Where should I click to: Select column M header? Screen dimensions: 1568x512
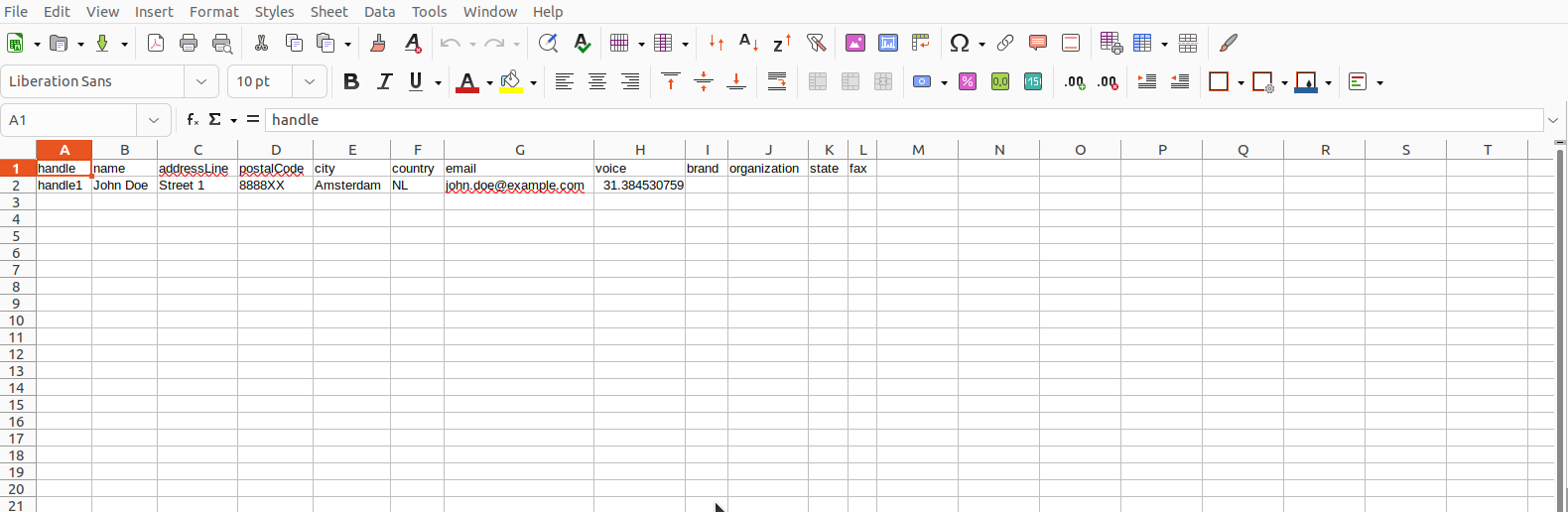(918, 150)
